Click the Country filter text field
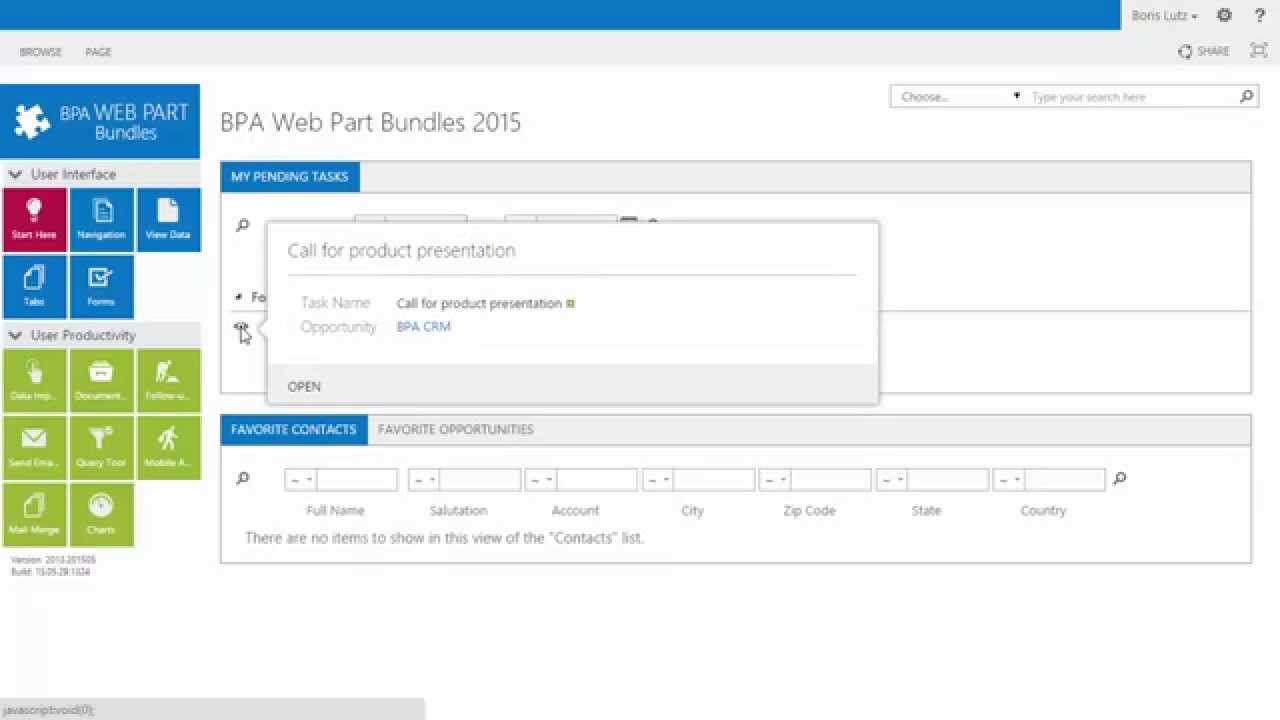Image resolution: width=1280 pixels, height=720 pixels. pyautogui.click(x=1065, y=479)
